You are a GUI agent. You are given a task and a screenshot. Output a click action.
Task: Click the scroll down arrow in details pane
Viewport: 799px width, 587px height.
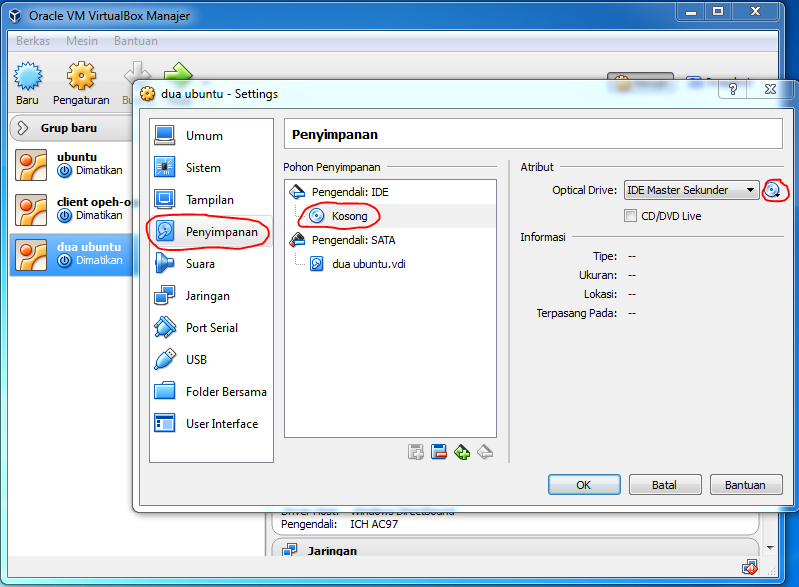point(770,548)
